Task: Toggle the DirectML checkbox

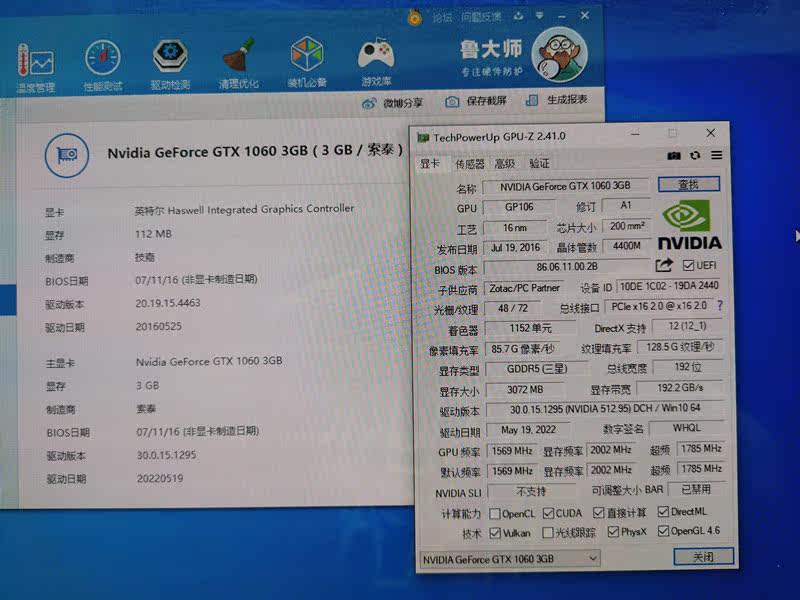Action: pos(663,511)
